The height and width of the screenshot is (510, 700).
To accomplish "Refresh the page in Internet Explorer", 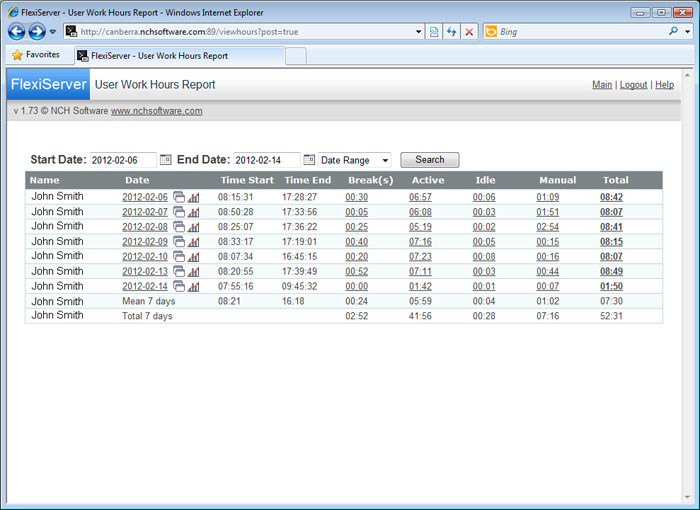I will (x=451, y=32).
